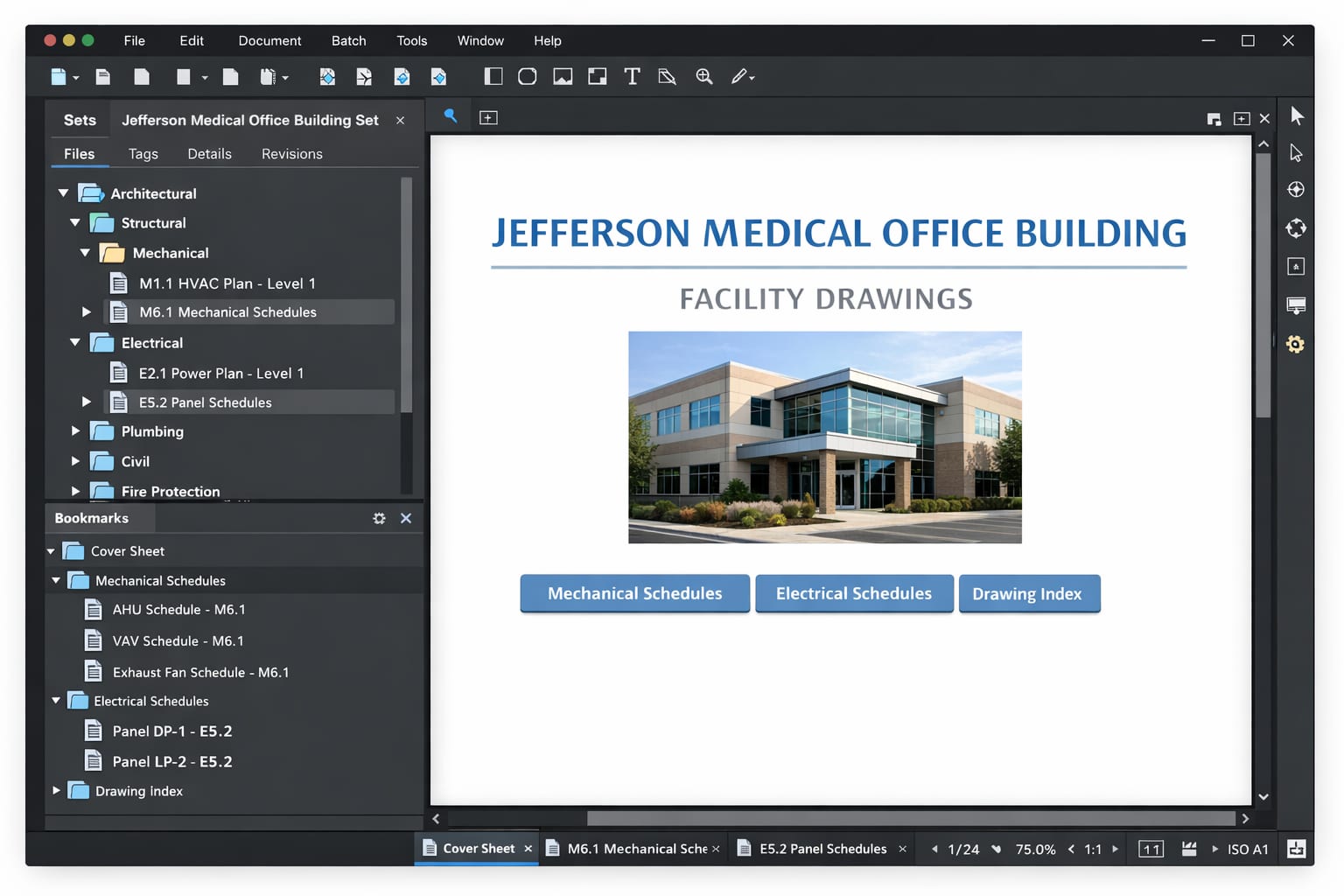Switch to the Revisions tab

point(291,153)
